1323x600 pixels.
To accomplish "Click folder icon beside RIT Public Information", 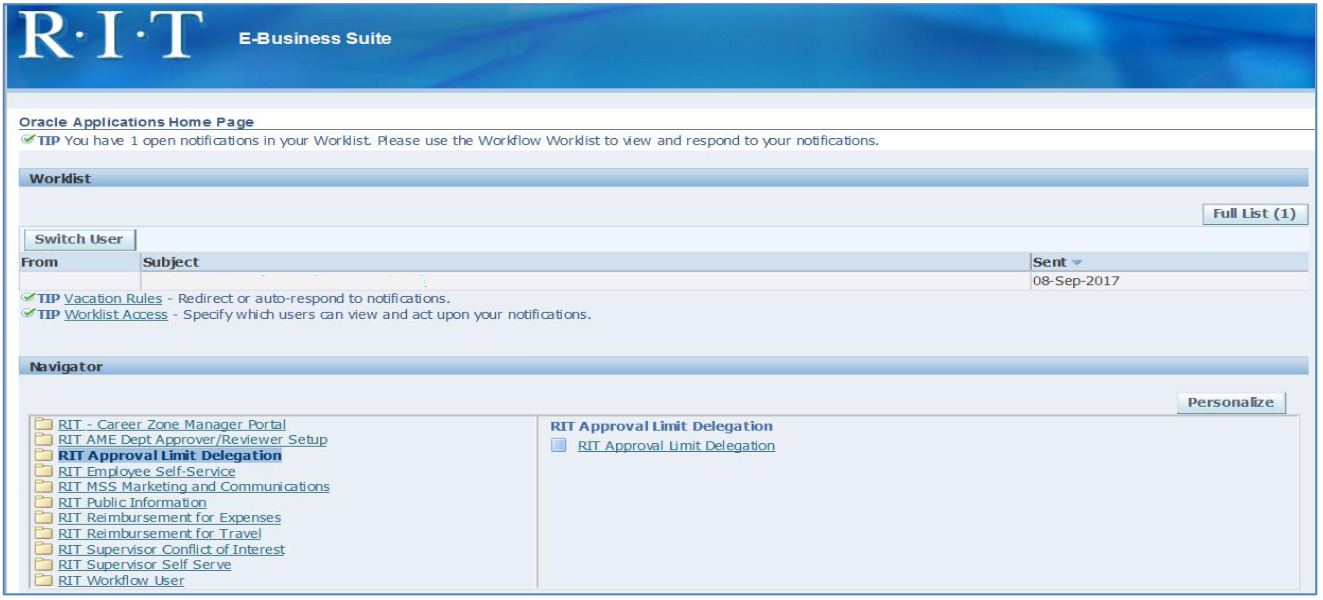I will tap(44, 502).
